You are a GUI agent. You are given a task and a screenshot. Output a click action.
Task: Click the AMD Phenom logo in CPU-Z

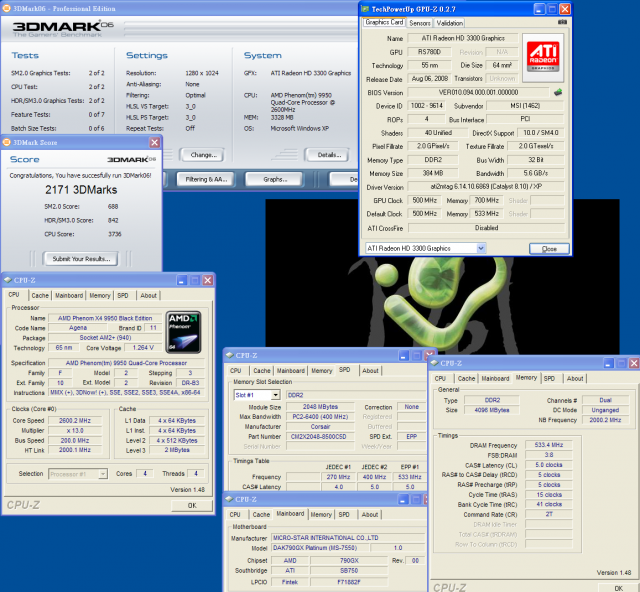click(184, 332)
